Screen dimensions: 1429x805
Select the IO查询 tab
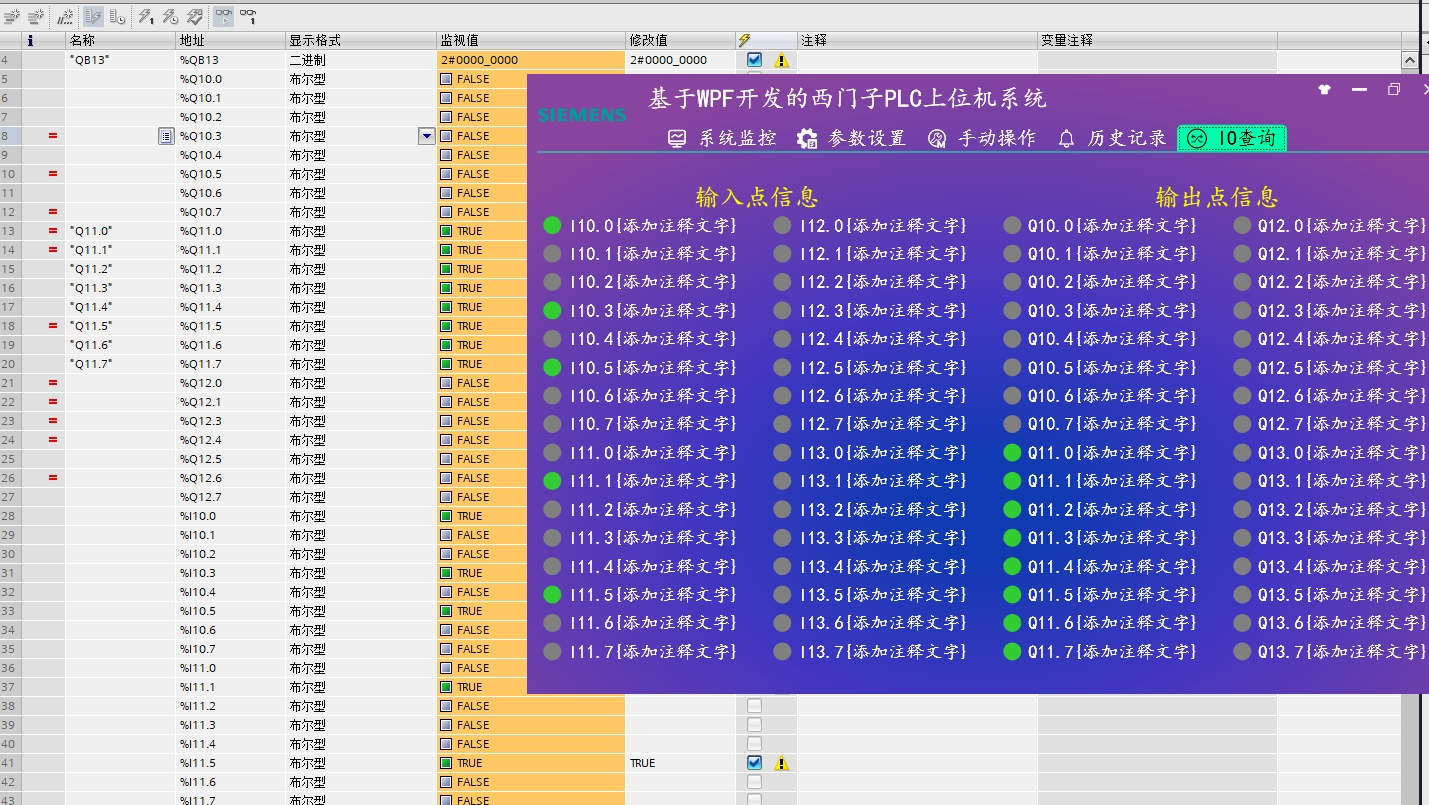[1232, 139]
